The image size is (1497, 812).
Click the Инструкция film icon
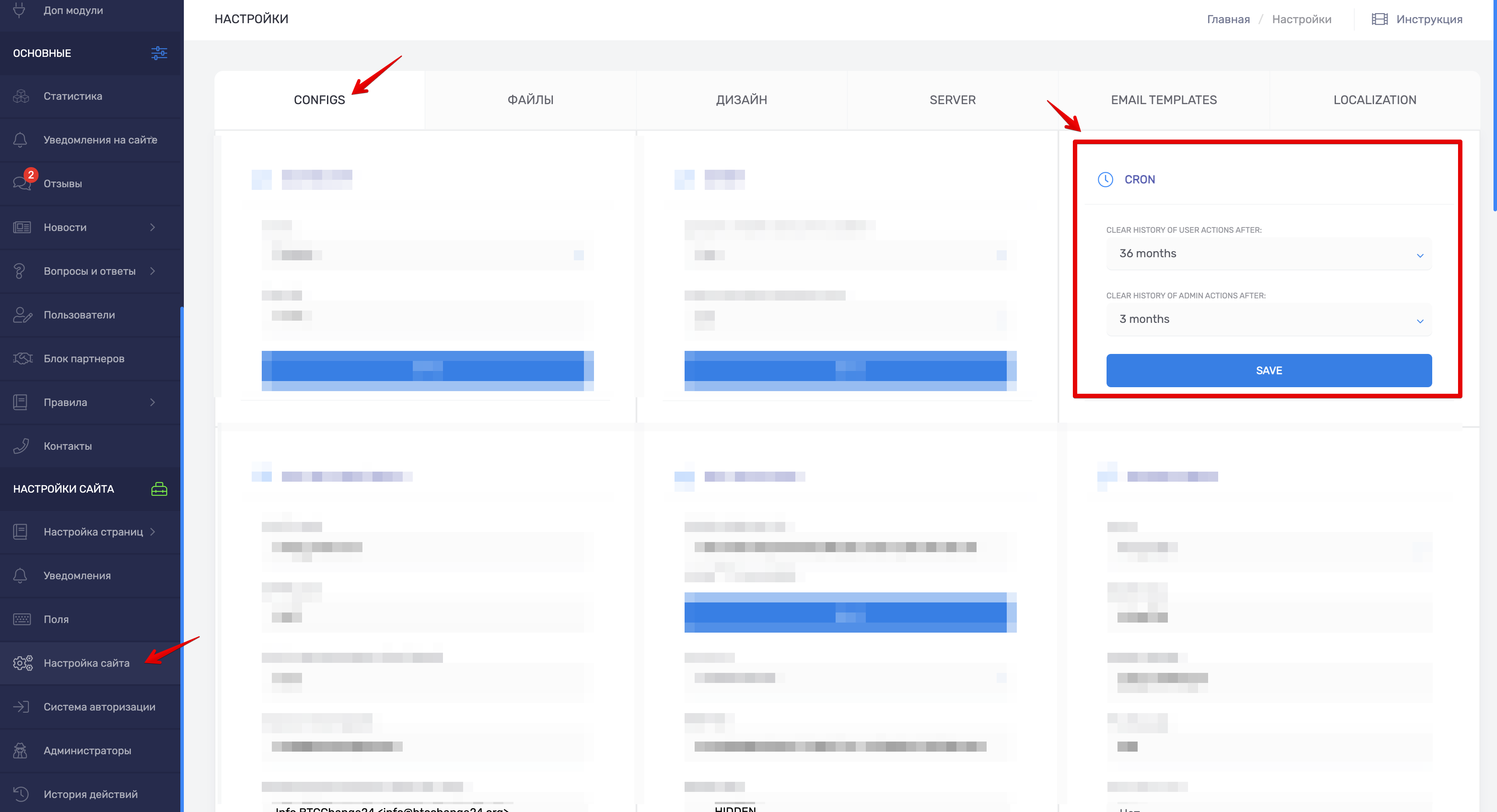pyautogui.click(x=1380, y=19)
